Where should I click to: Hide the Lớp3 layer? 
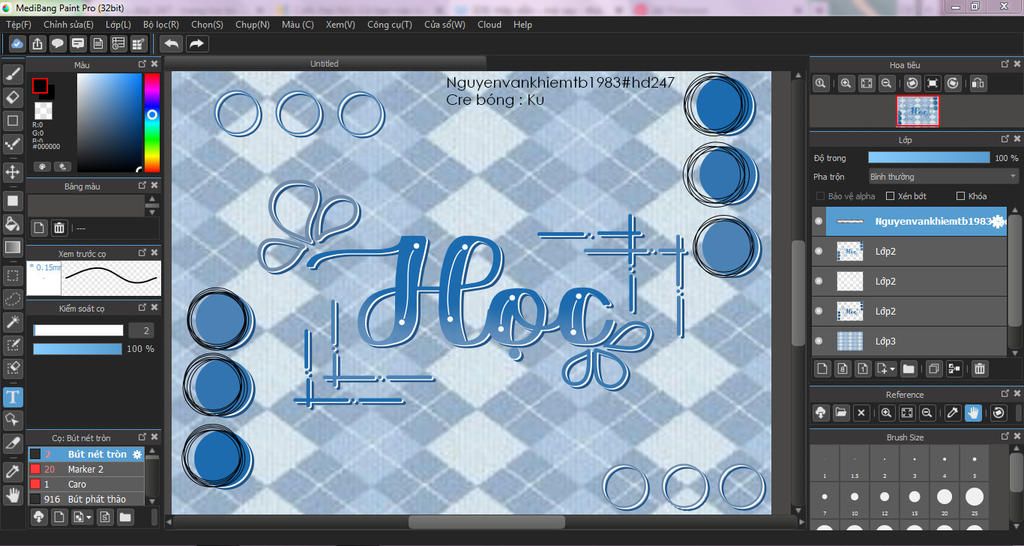[x=818, y=341]
